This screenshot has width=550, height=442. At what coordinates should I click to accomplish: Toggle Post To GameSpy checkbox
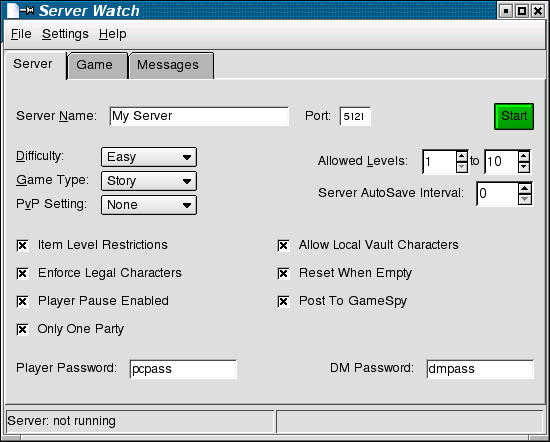pos(283,301)
